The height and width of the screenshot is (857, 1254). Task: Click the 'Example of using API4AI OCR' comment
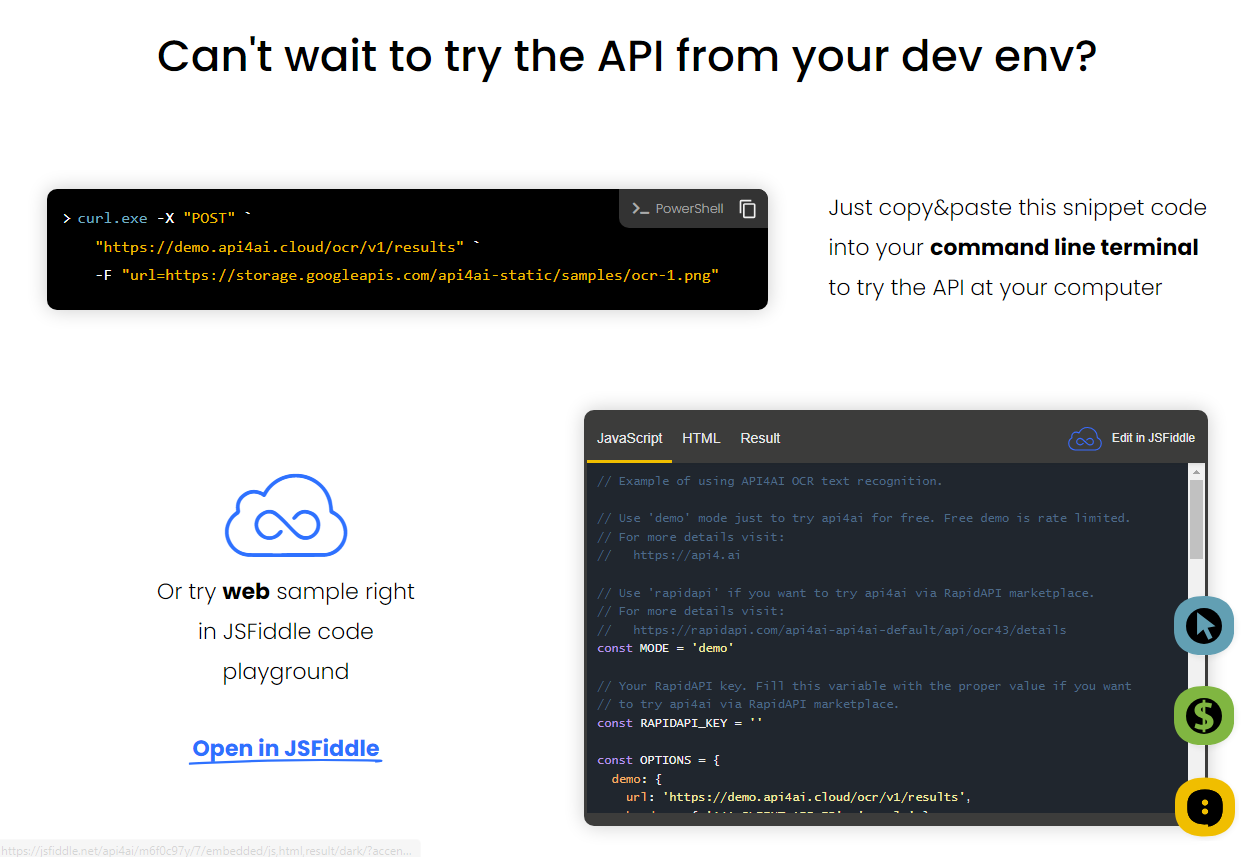tap(770, 481)
